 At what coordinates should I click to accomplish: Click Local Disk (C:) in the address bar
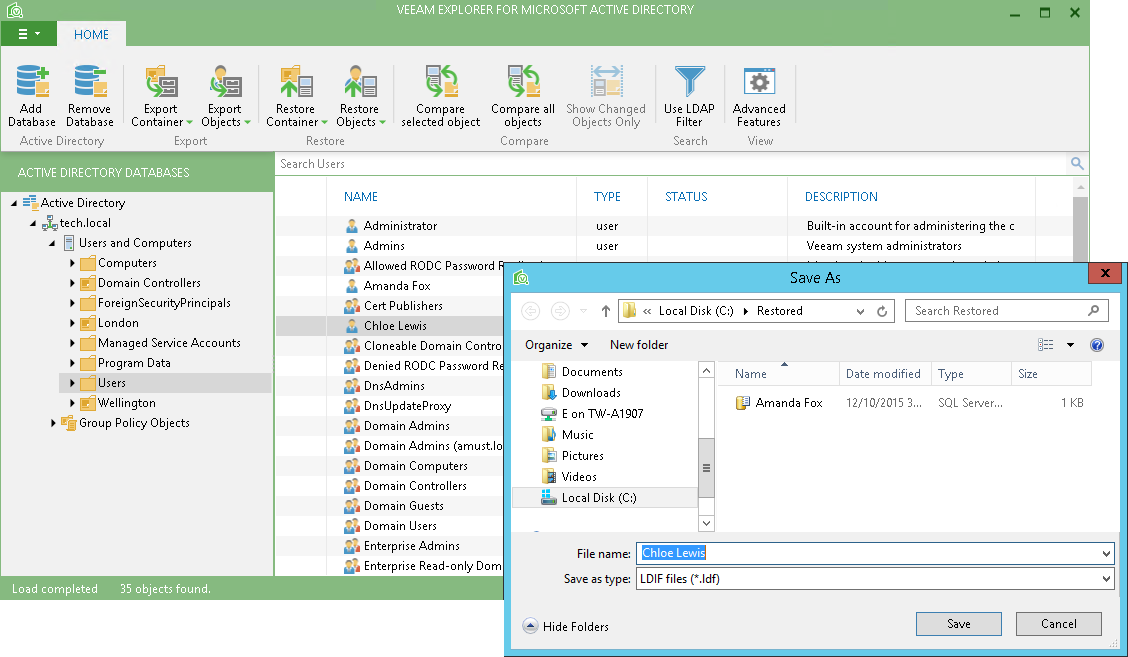point(696,311)
